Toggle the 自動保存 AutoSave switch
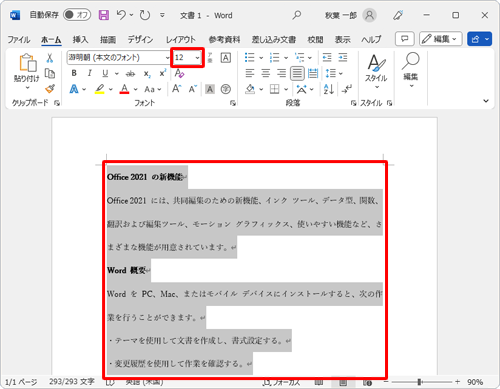This screenshot has height=389, width=500. click(77, 15)
